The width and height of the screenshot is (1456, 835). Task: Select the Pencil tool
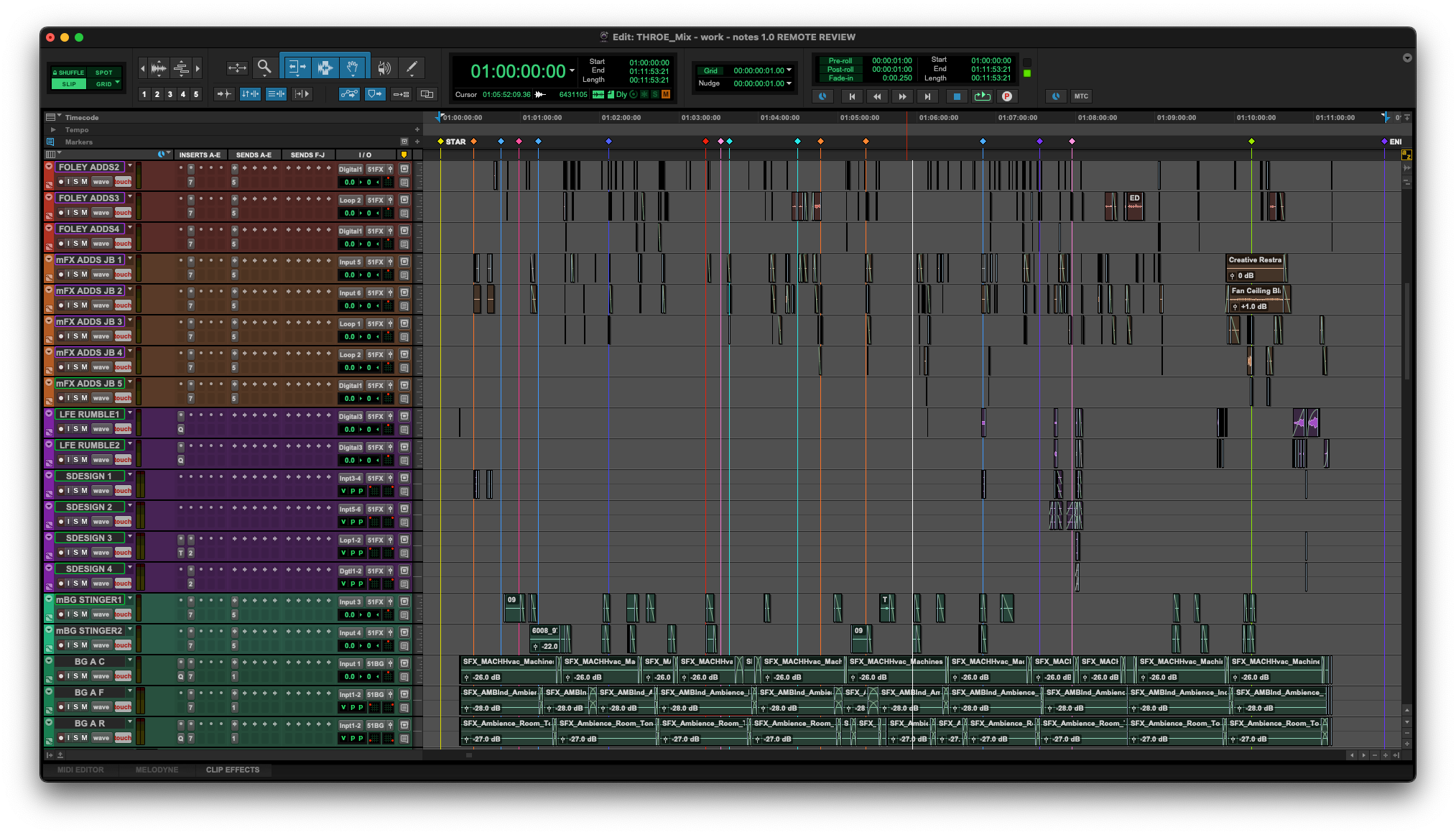tap(412, 68)
